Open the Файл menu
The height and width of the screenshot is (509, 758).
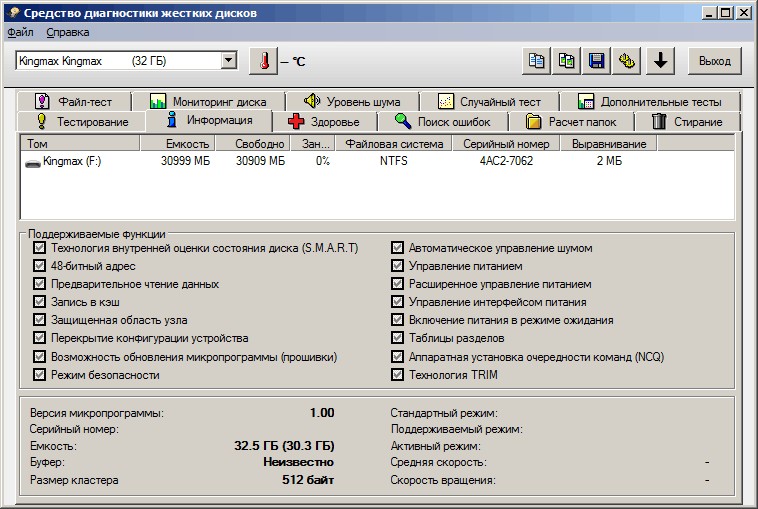click(20, 32)
